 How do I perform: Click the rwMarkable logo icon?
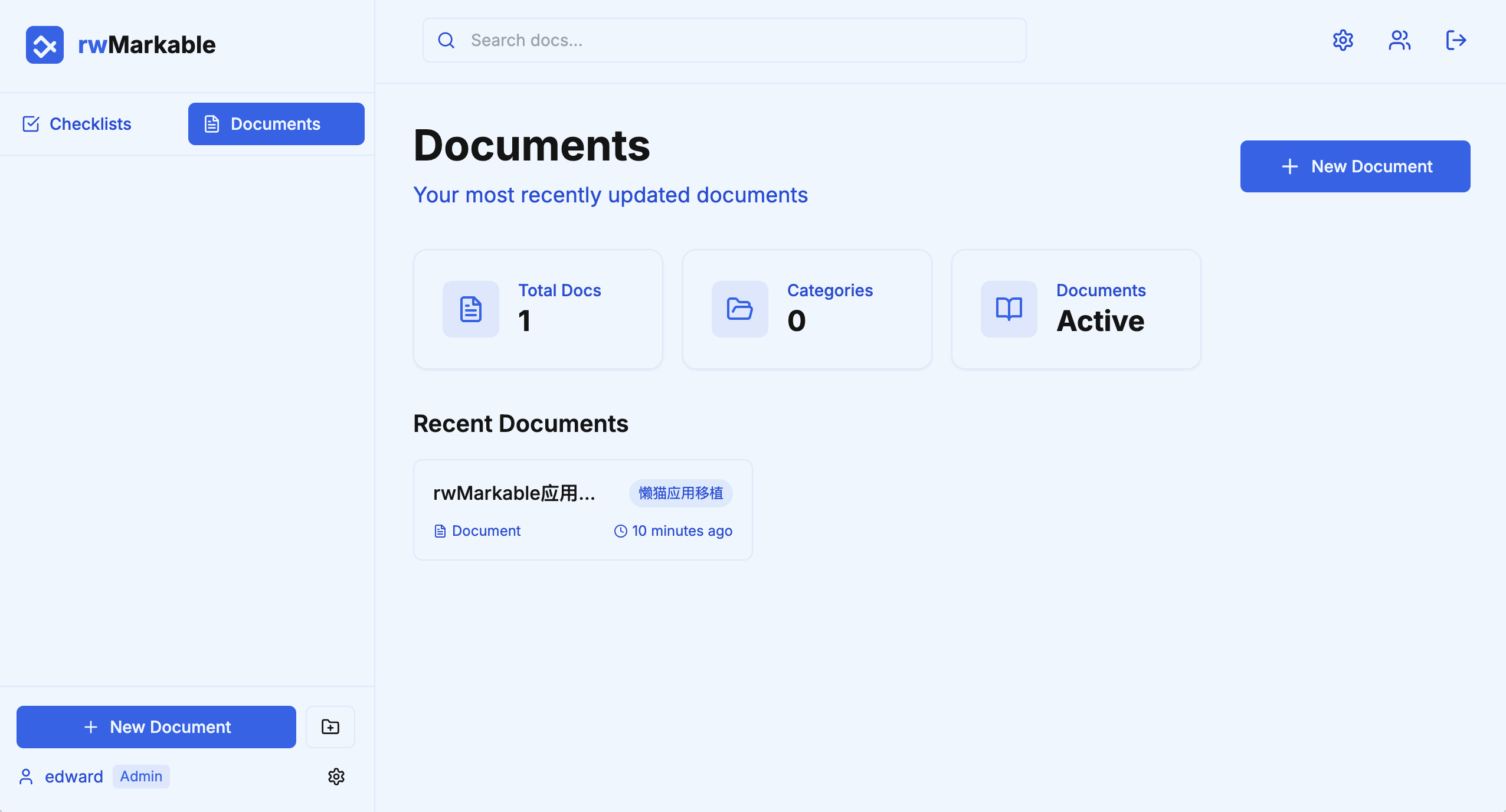[45, 45]
